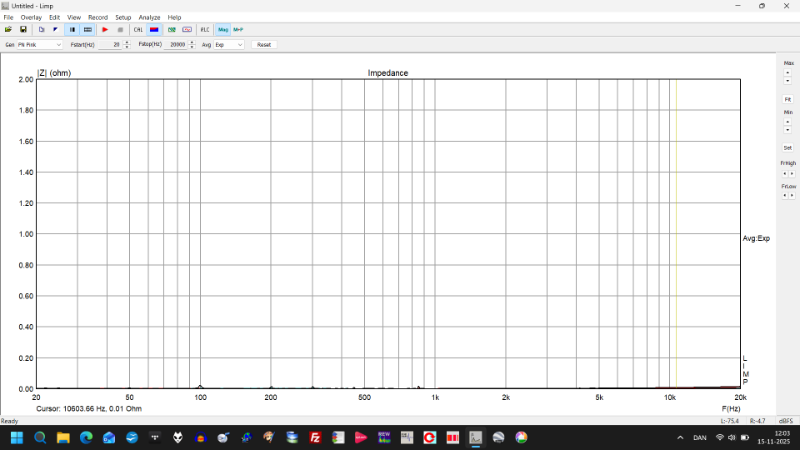Screen dimensions: 800x450
Task: Expand the Avg Exp dropdown
Action: click(239, 45)
